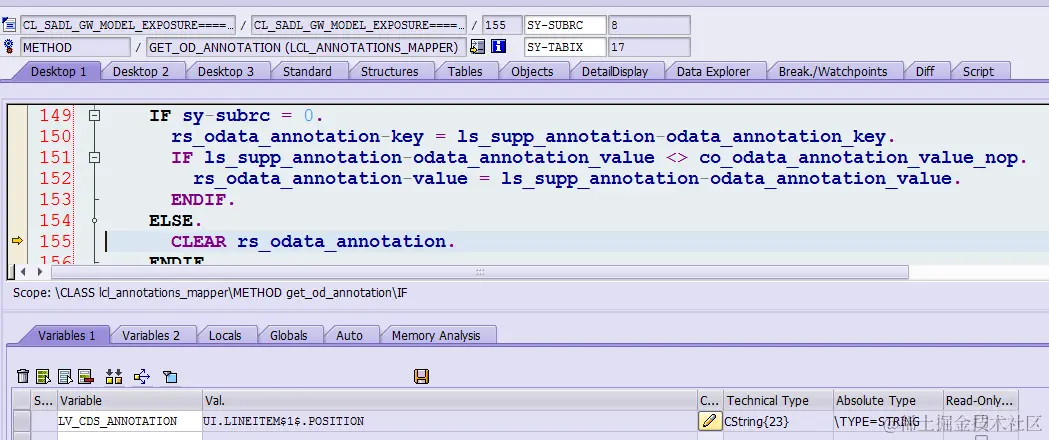Image resolution: width=1049 pixels, height=440 pixels.
Task: Open the Structures tab
Action: tap(389, 72)
